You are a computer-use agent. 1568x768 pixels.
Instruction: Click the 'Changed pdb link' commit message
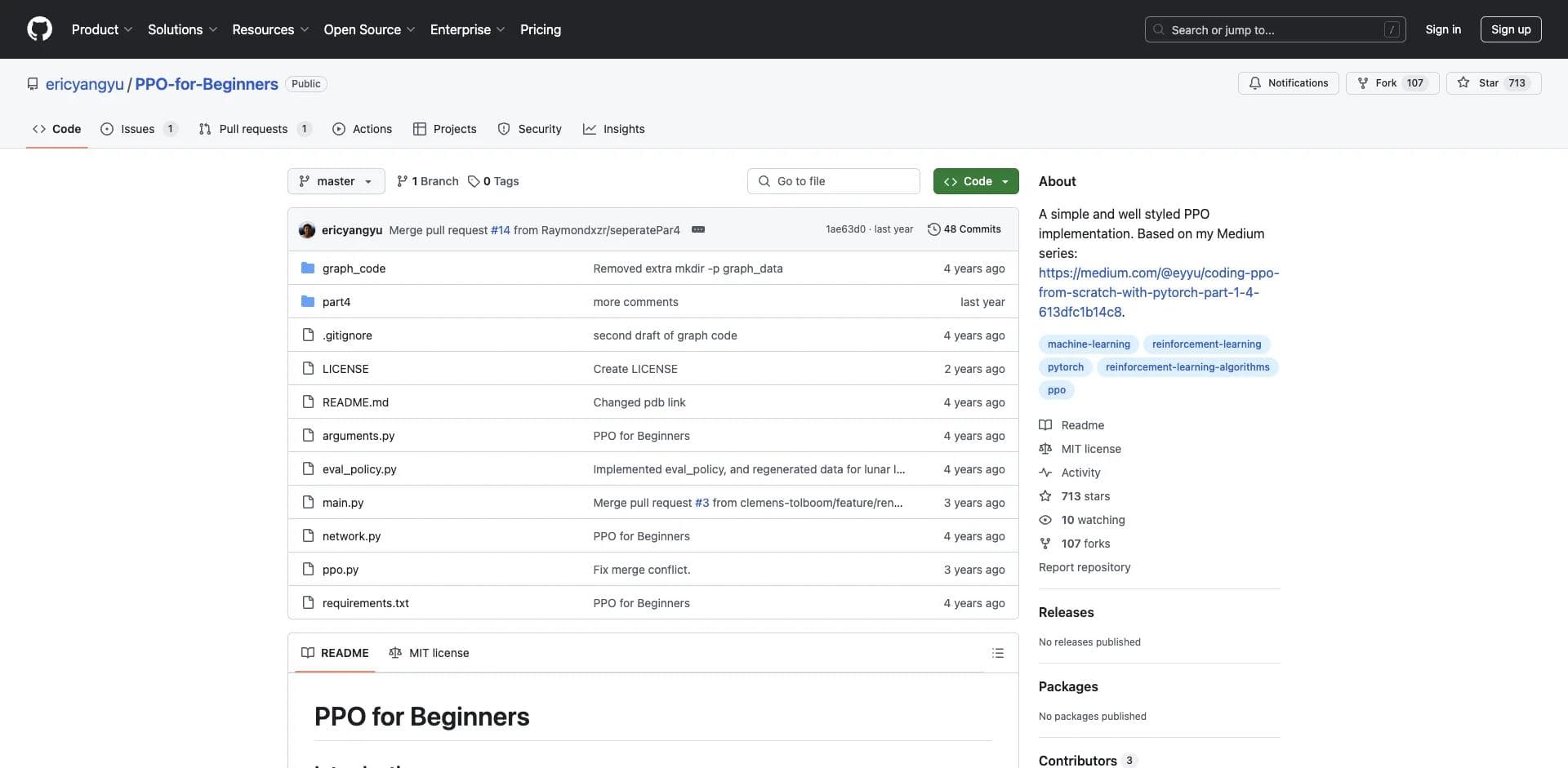click(x=639, y=402)
